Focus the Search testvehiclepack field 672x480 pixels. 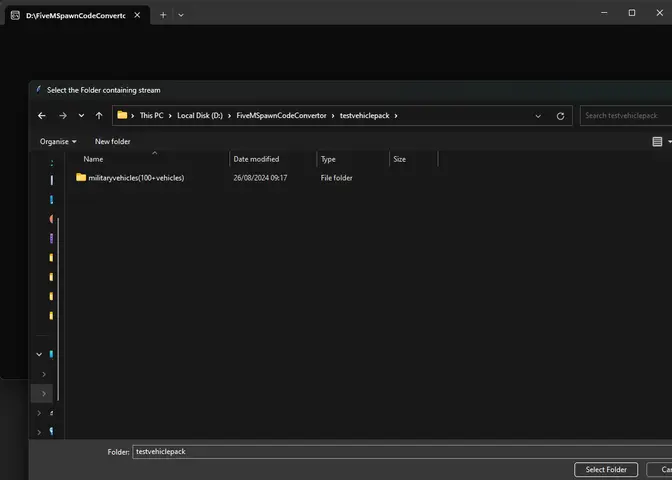coord(626,116)
